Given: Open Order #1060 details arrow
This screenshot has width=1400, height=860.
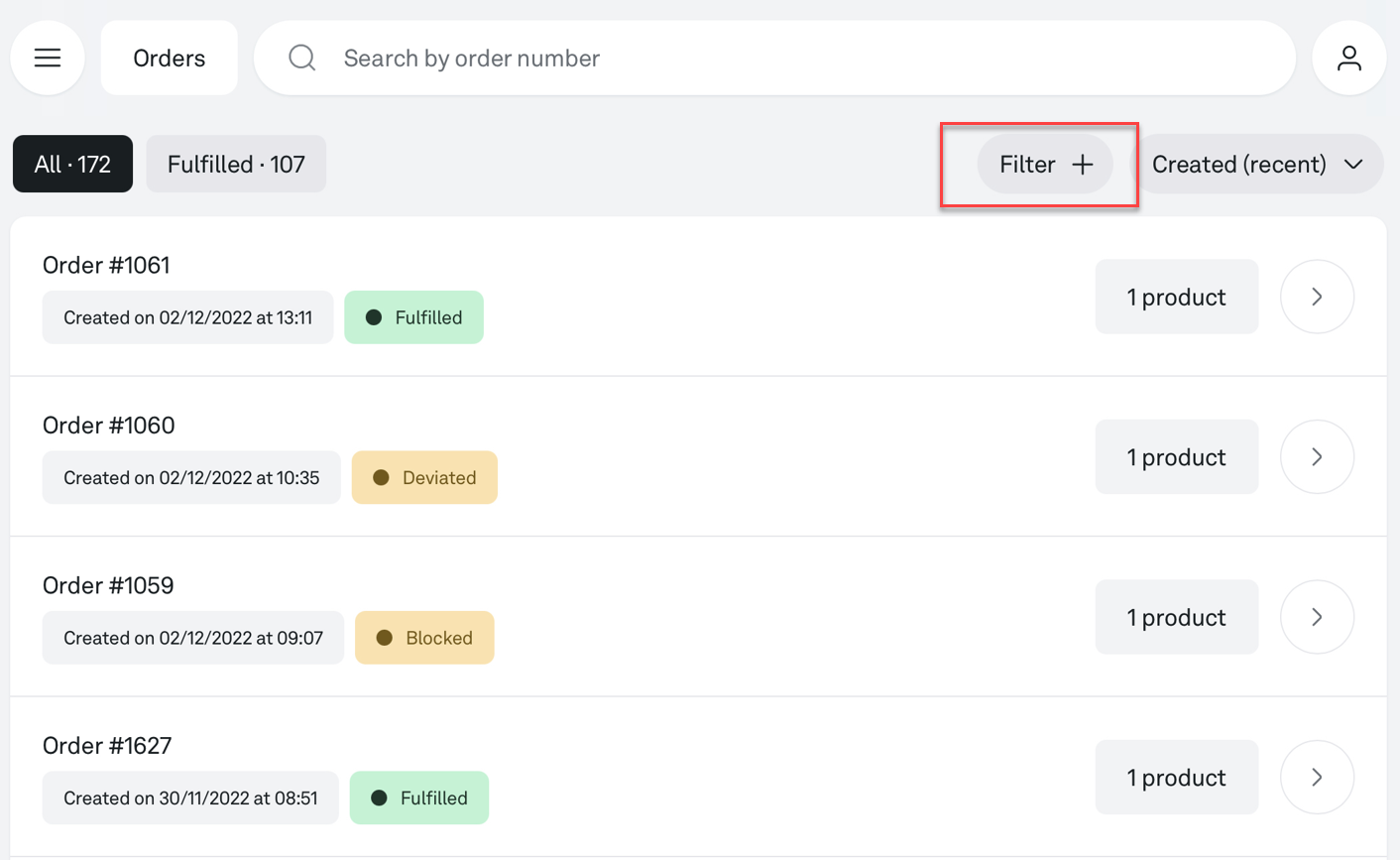Looking at the screenshot, I should (x=1317, y=457).
